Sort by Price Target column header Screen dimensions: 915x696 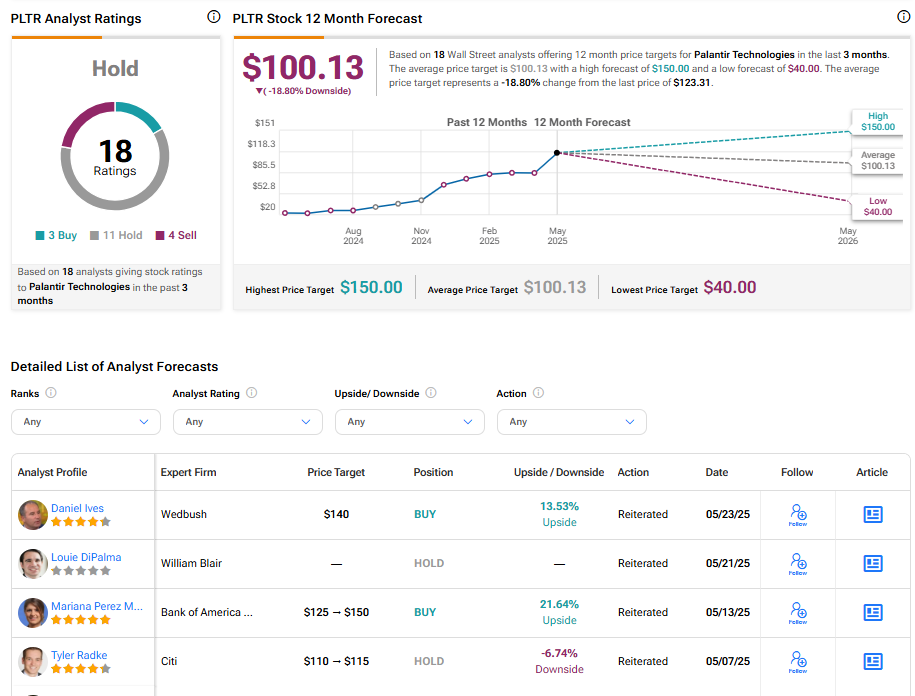[336, 472]
